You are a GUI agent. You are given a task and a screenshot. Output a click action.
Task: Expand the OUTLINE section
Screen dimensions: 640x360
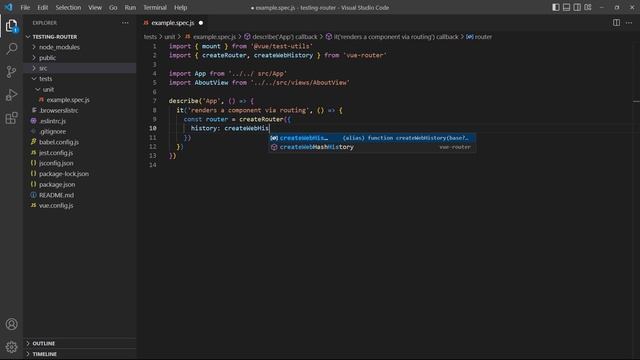(80, 343)
